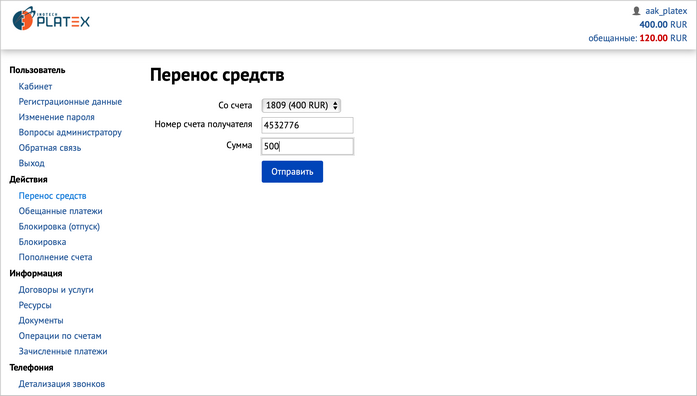The height and width of the screenshot is (396, 697).
Task: Open Регистрационные данные
Action: tap(70, 102)
